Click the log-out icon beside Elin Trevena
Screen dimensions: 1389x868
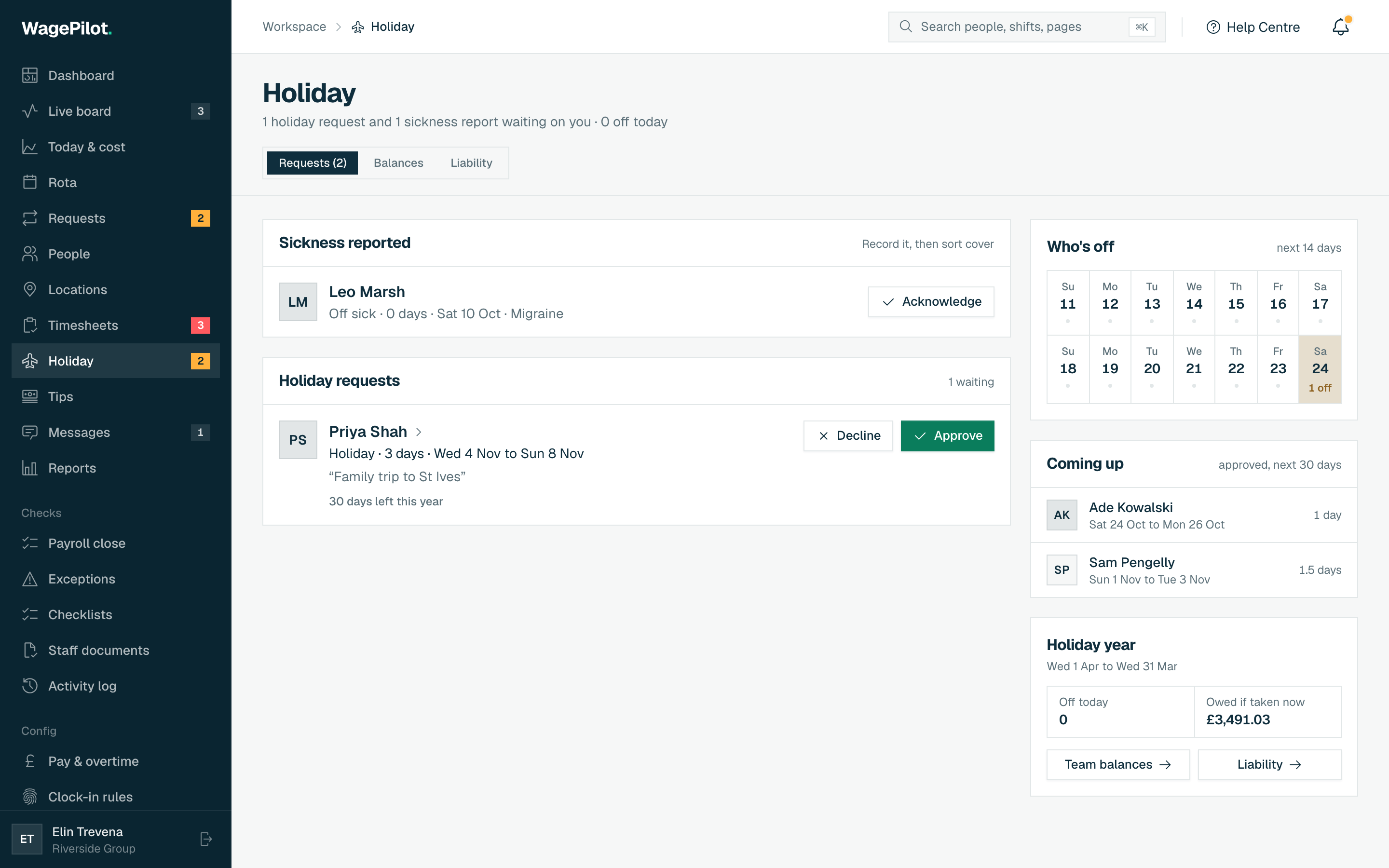tap(206, 839)
